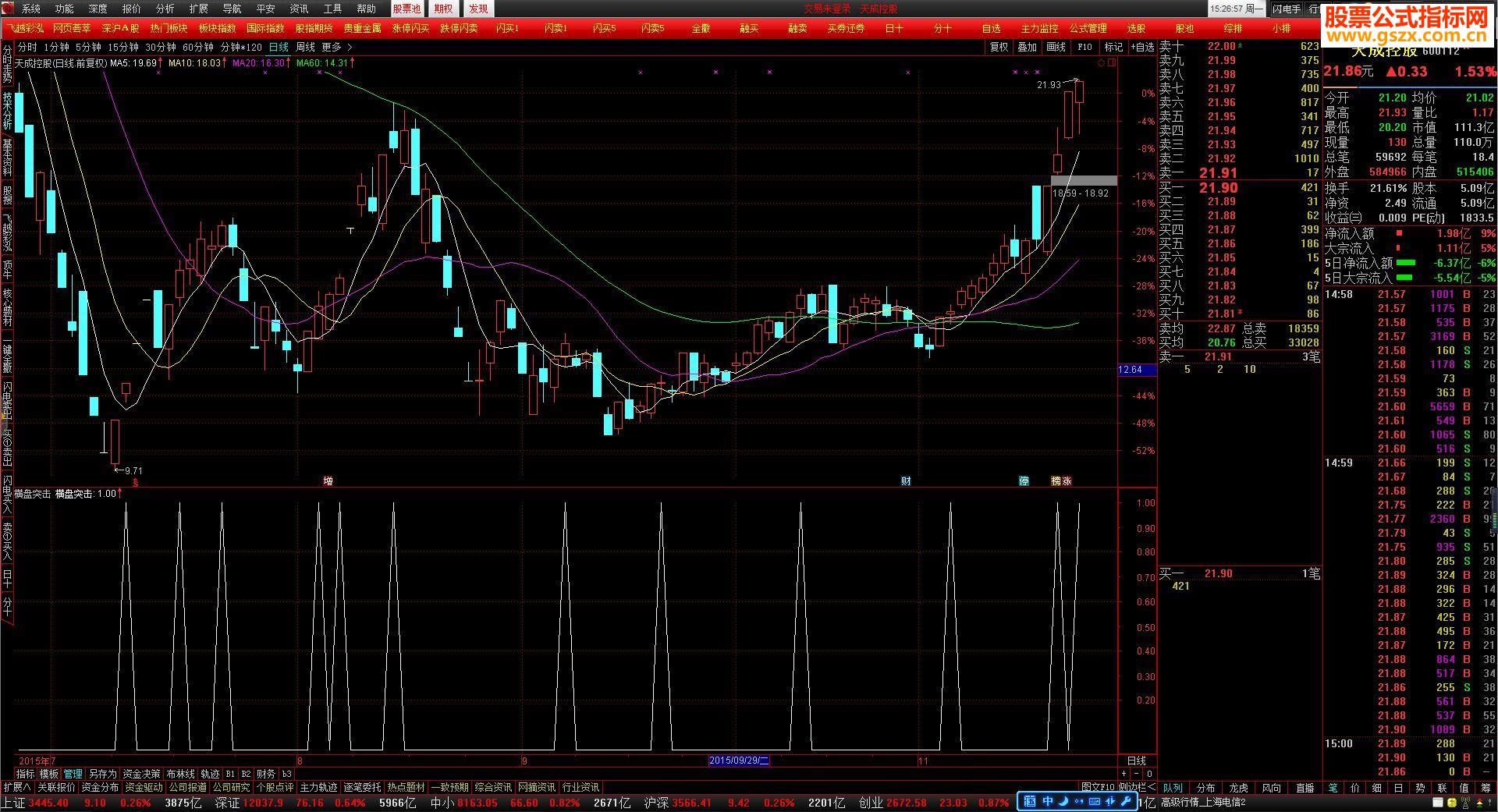The height and width of the screenshot is (812, 1498).
Task: Open the 功能 menu
Action: (x=65, y=9)
